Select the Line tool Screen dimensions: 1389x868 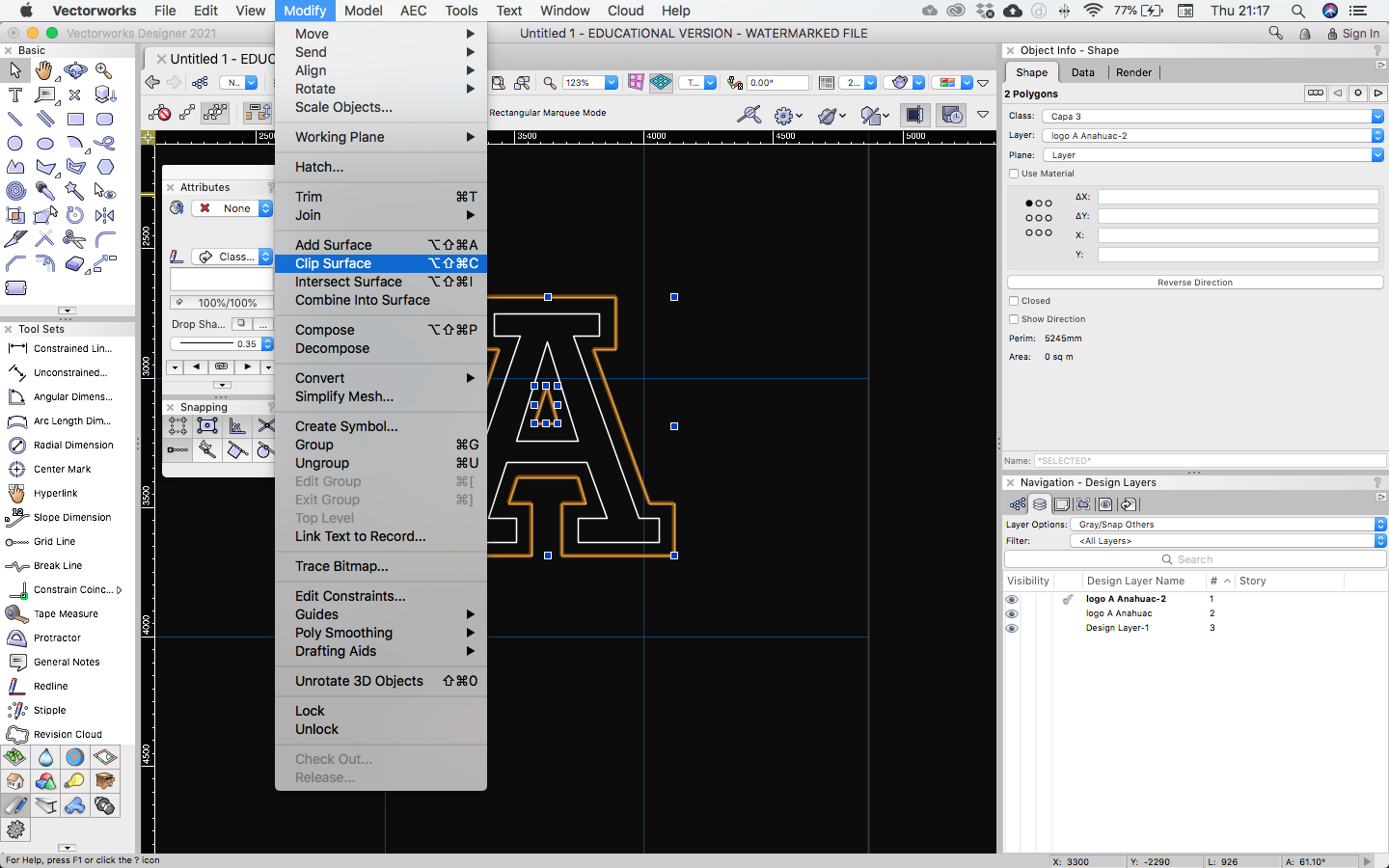point(15,119)
